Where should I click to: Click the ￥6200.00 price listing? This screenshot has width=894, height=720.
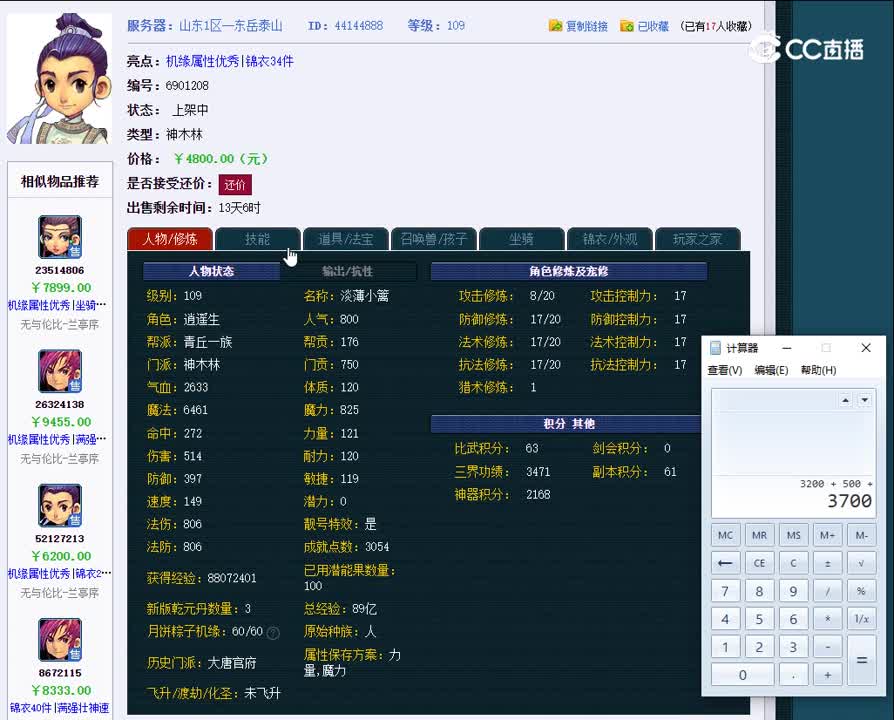coord(61,556)
